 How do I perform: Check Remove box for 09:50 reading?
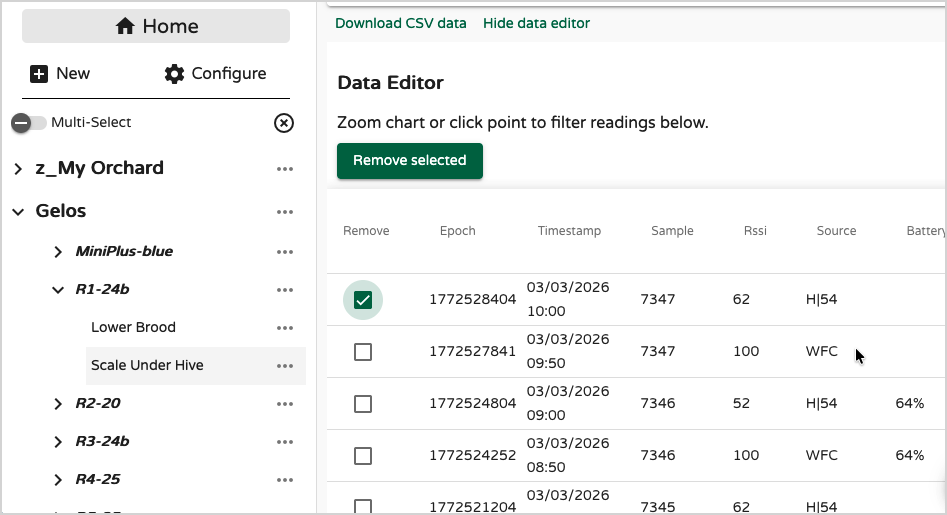[x=363, y=352]
